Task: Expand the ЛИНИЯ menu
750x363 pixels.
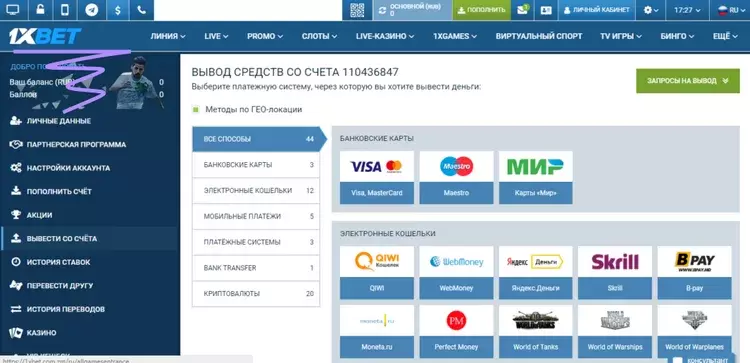Action: pyautogui.click(x=168, y=36)
